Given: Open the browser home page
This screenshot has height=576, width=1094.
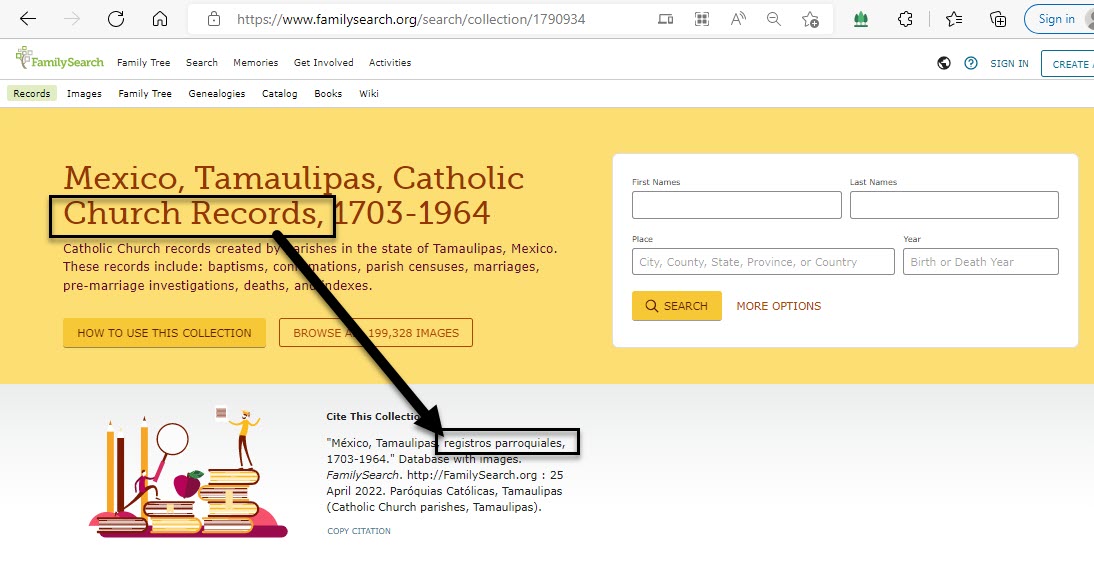Looking at the screenshot, I should point(160,19).
